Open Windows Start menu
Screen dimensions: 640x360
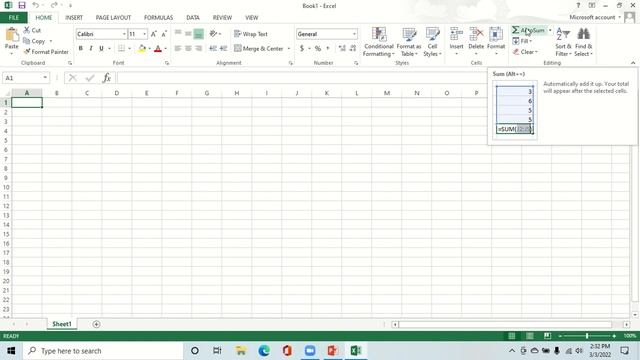point(11,351)
